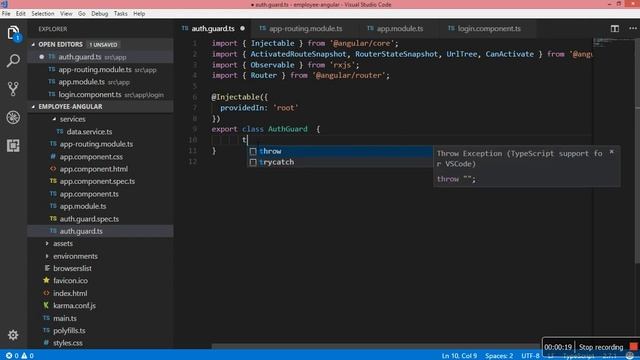Open the Edit menu
The height and width of the screenshot is (360, 640).
(x=21, y=13)
